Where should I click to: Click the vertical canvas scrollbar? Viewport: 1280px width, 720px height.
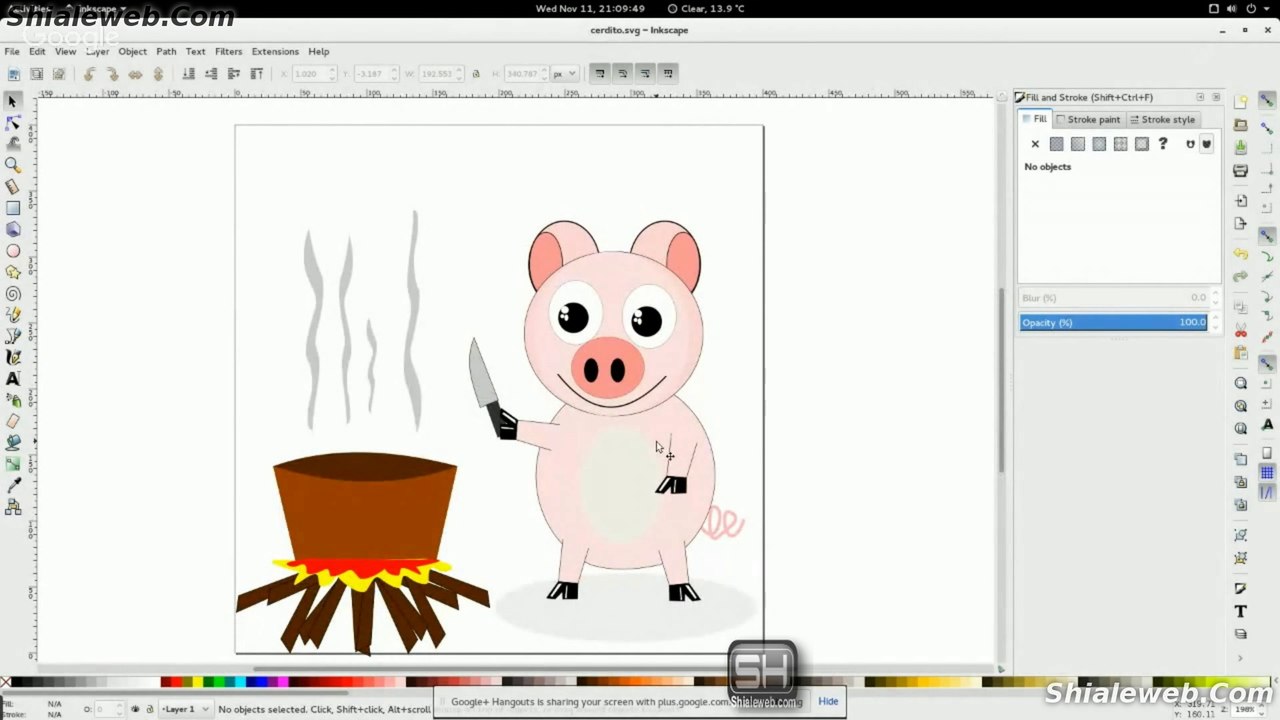coord(1001,380)
